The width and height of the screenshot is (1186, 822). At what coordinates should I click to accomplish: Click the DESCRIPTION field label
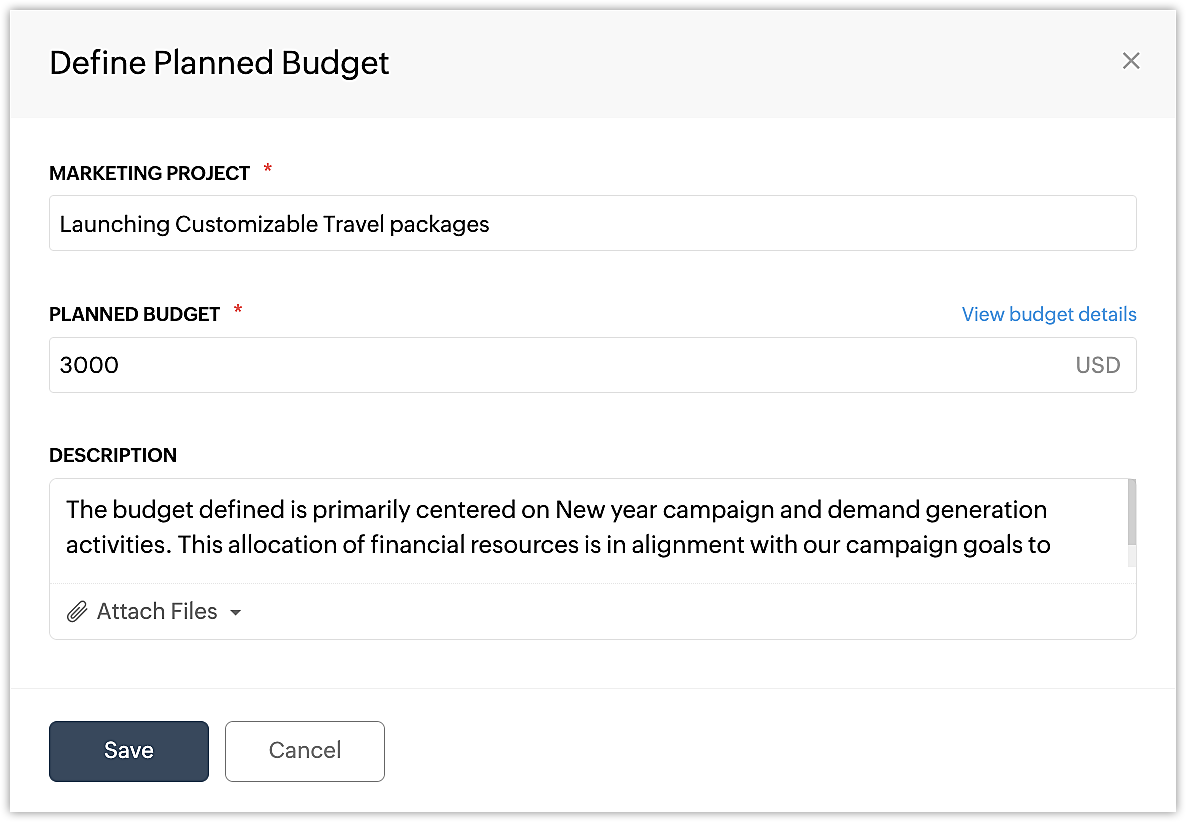tap(113, 455)
